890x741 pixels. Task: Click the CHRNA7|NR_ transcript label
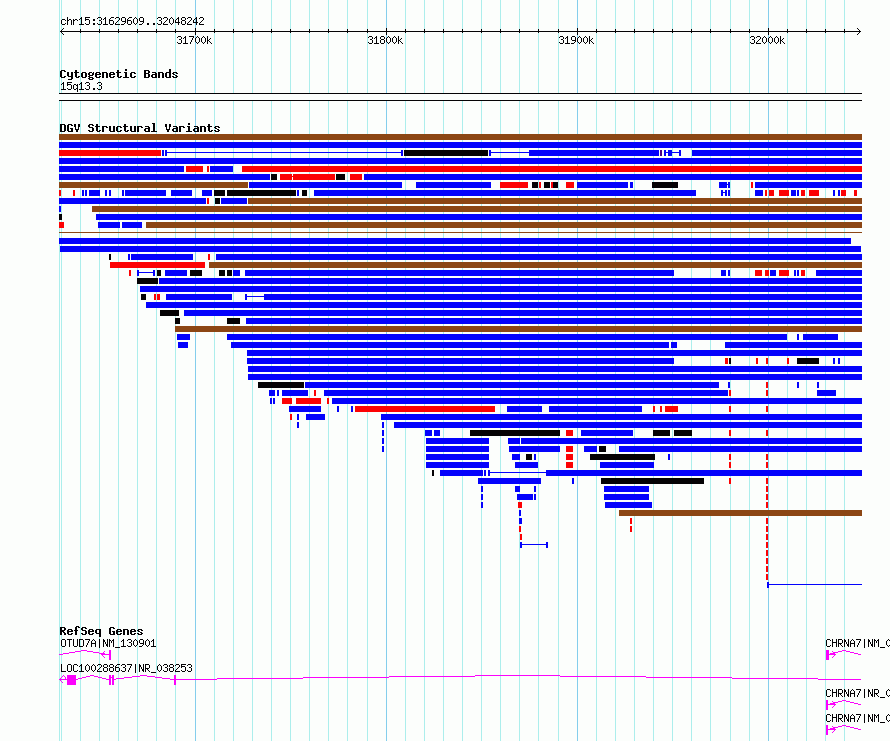click(857, 693)
